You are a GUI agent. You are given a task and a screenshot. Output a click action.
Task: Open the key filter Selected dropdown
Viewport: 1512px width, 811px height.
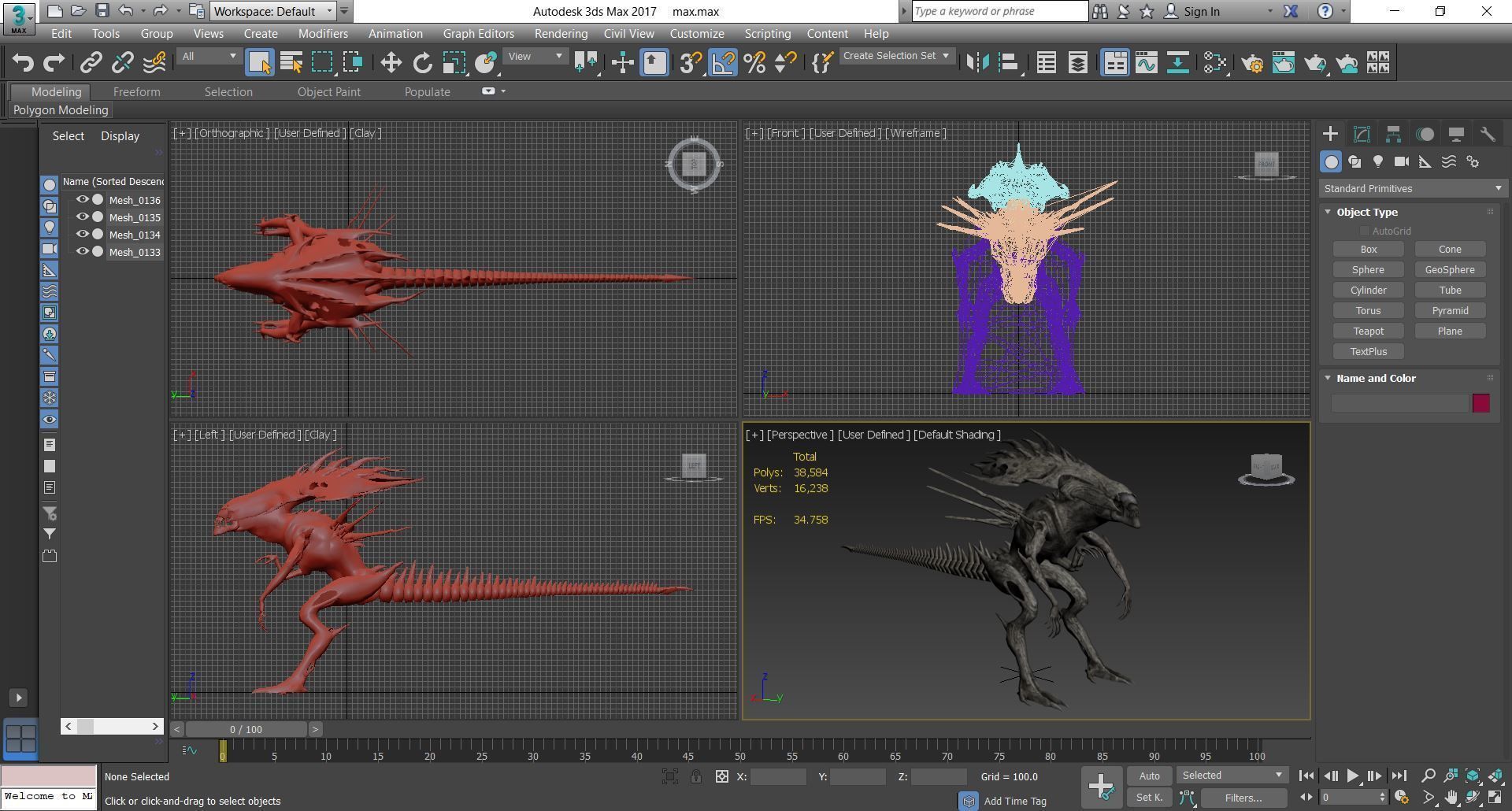point(1232,776)
